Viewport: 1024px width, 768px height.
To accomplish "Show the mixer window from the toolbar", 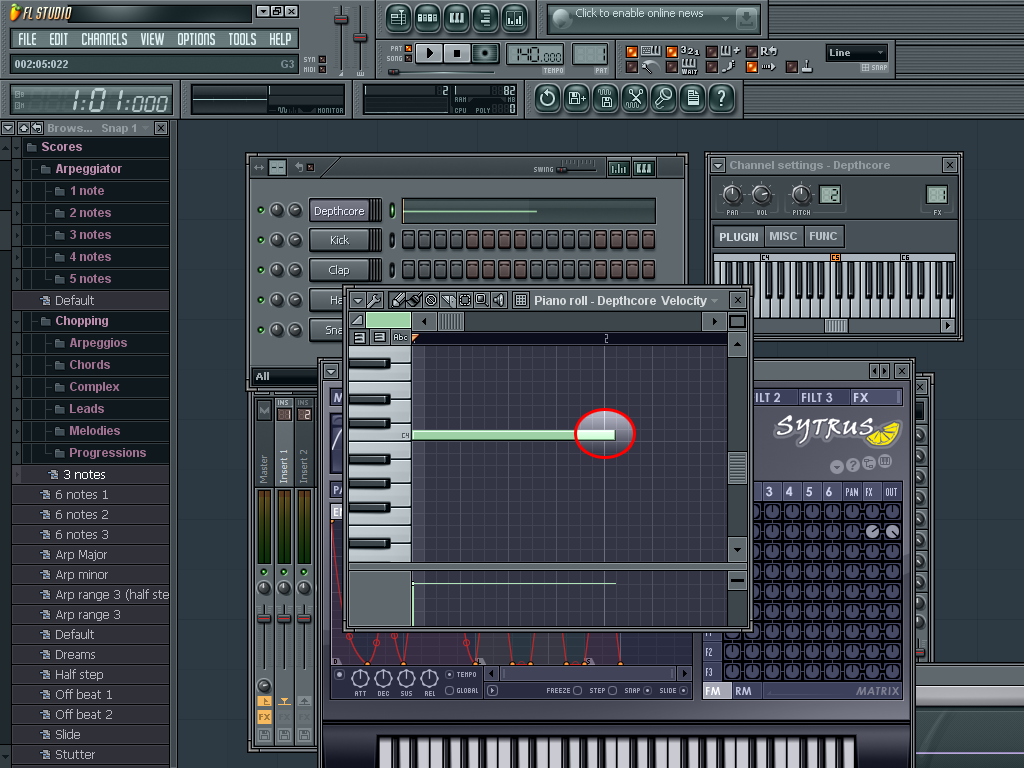I will click(x=515, y=18).
